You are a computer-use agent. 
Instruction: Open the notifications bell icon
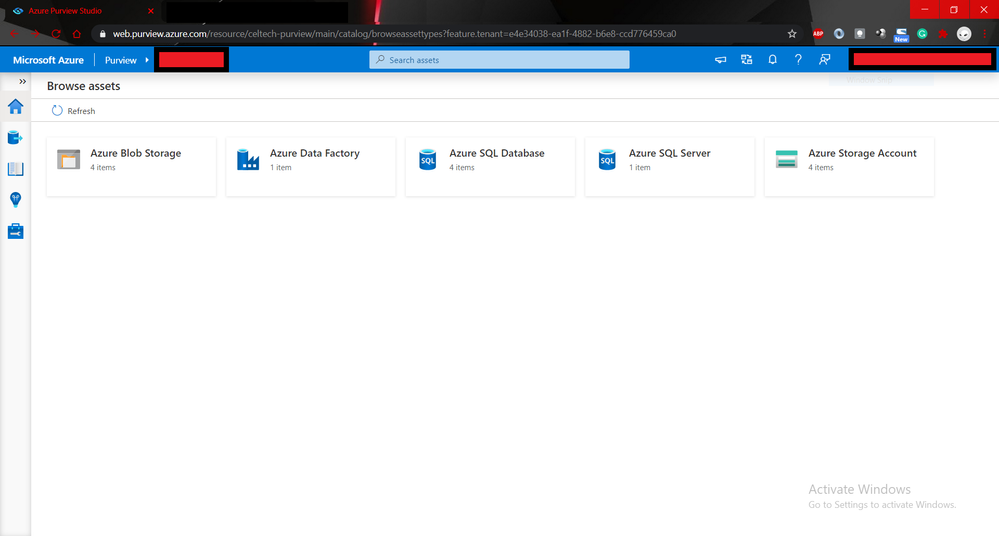[772, 60]
